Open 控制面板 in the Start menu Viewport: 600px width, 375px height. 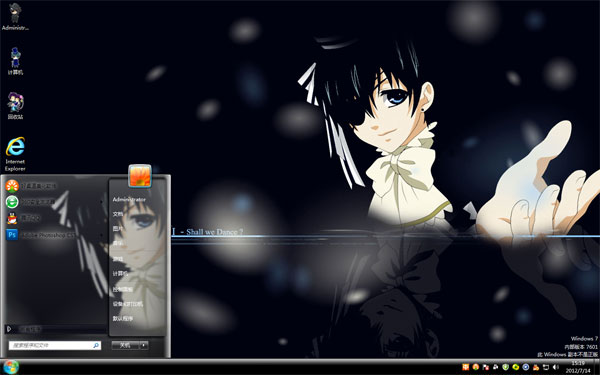[x=123, y=289]
